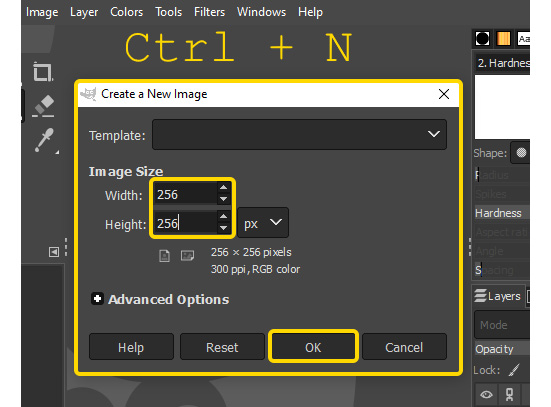The image size is (551, 407).
Task: Open the Help menu in menu bar
Action: pyautogui.click(x=310, y=12)
